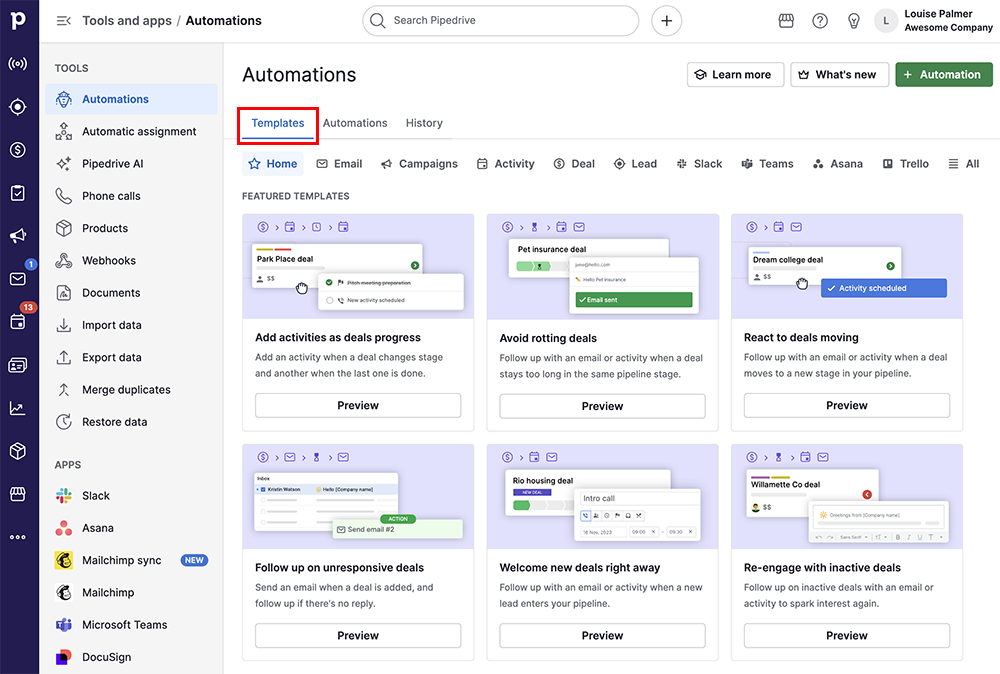
Task: Show All template categories
Action: 964,164
